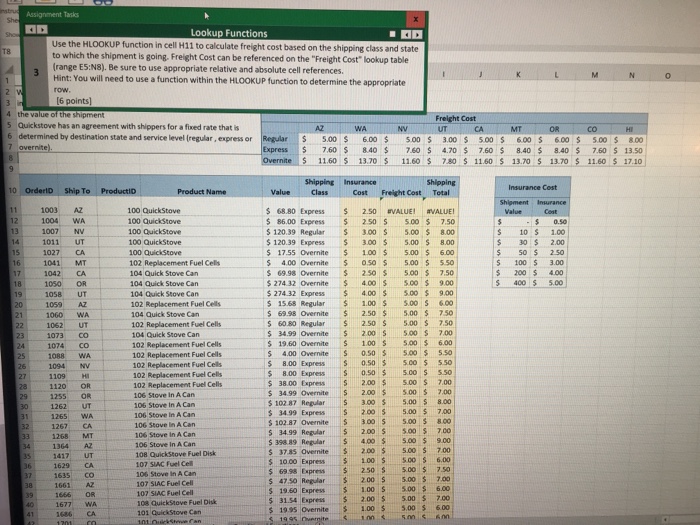Click the [6 points] text in task instructions
Viewport: 700px width, 525px height.
tap(73, 101)
